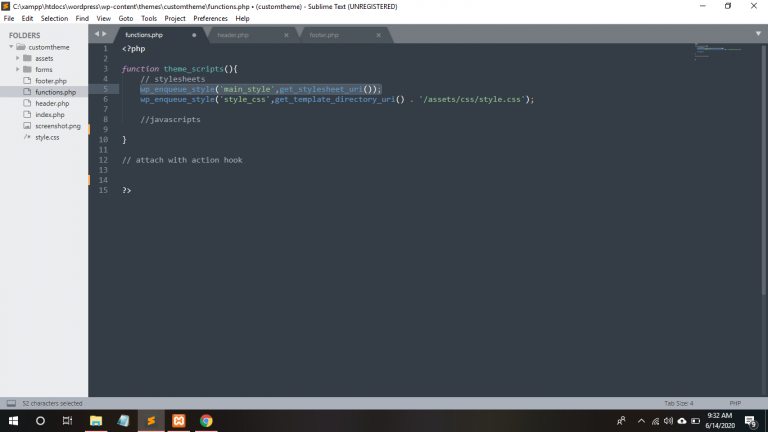The image size is (768, 432).
Task: Click the editor vertical scrollbar
Action: [764, 169]
